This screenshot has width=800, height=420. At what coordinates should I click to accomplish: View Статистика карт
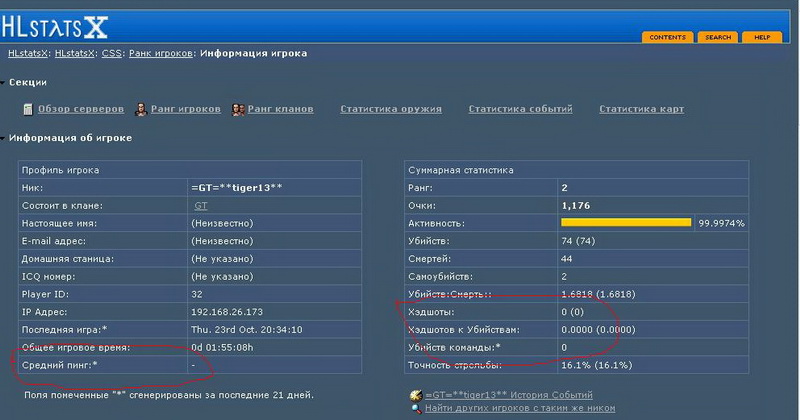point(641,109)
